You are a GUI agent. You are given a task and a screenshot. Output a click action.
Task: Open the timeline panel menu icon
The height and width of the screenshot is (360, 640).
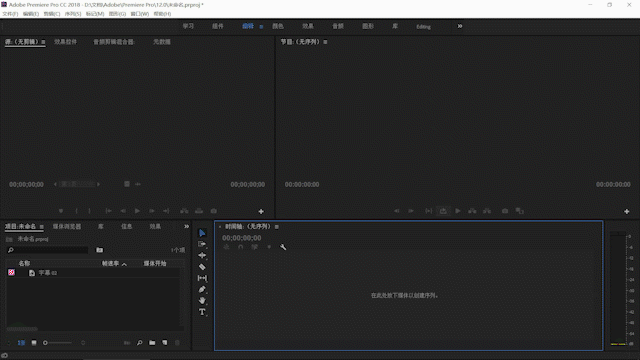click(277, 227)
